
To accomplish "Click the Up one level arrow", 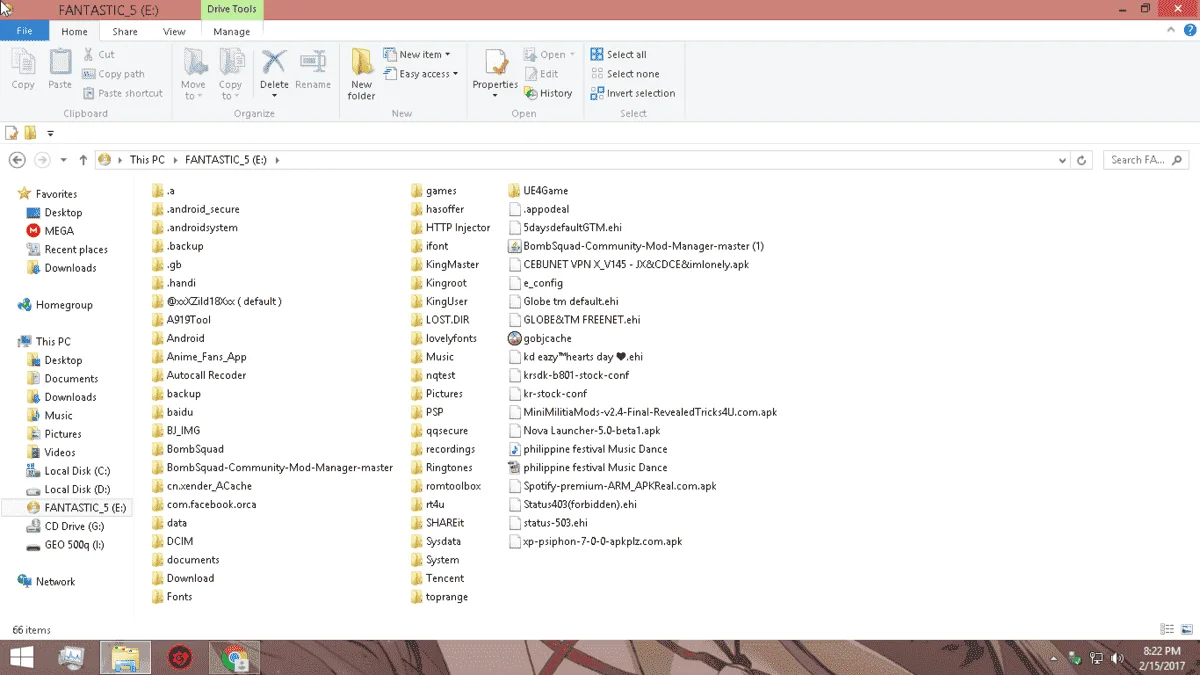I will [x=83, y=160].
